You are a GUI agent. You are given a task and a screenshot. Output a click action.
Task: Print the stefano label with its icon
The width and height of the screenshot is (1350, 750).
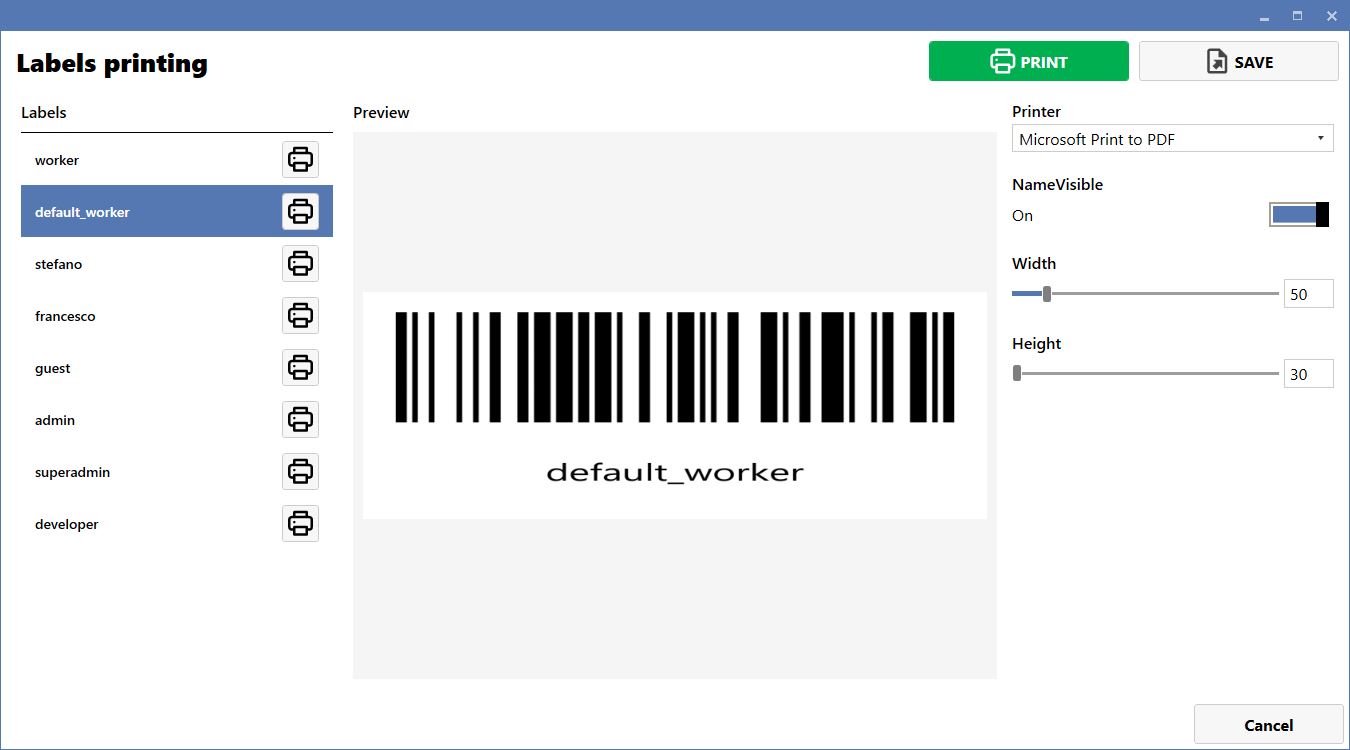coord(300,264)
